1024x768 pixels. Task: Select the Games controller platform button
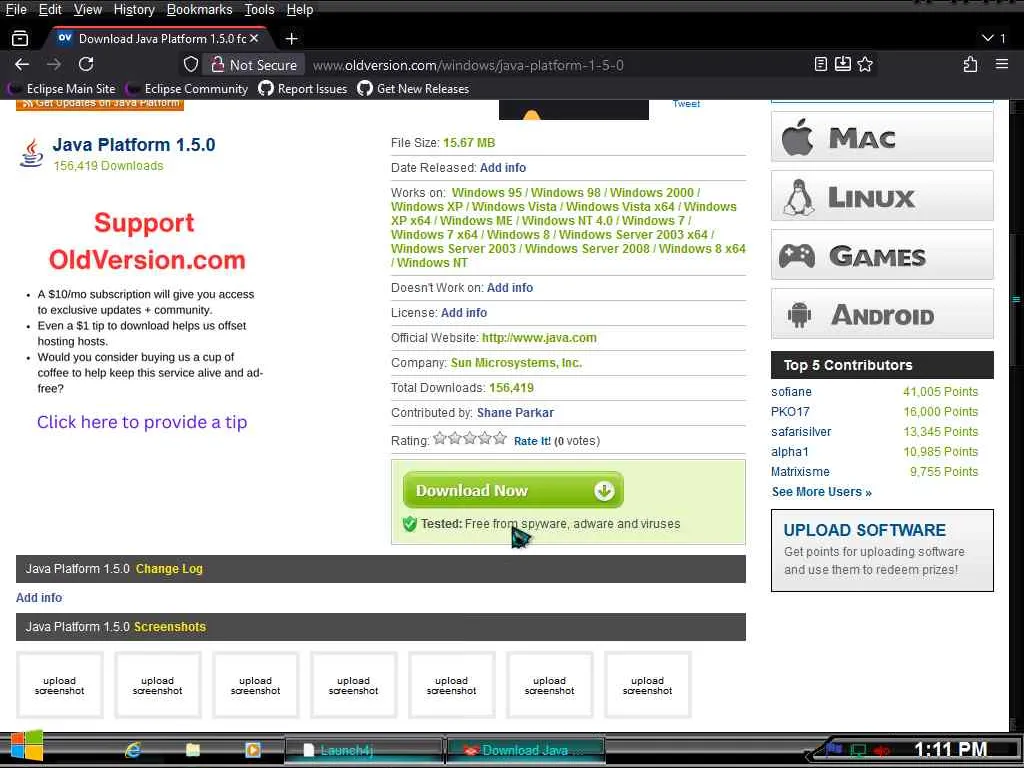click(x=882, y=255)
